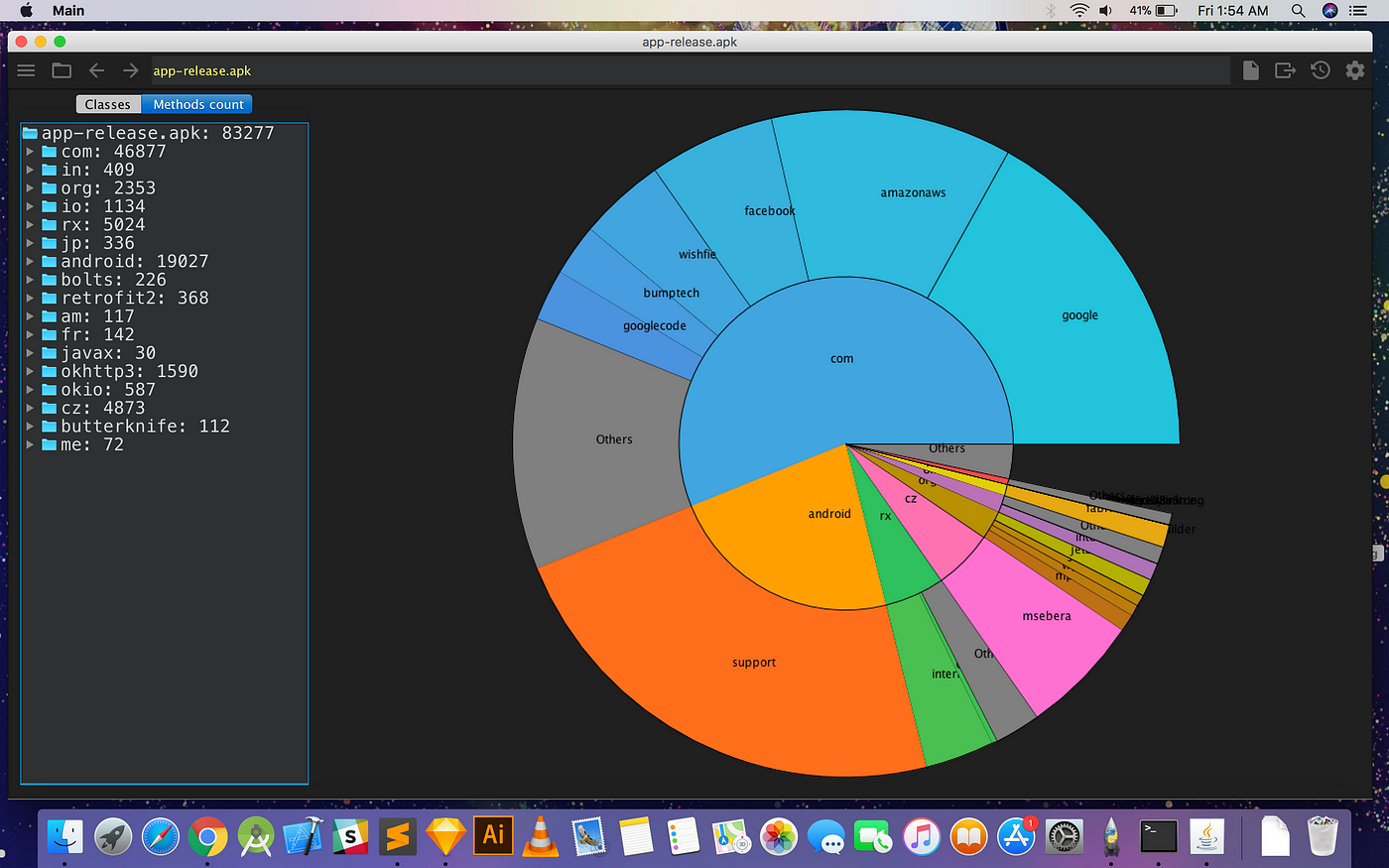Viewport: 1389px width, 868px height.
Task: Go back with the left arrow
Action: click(x=96, y=70)
